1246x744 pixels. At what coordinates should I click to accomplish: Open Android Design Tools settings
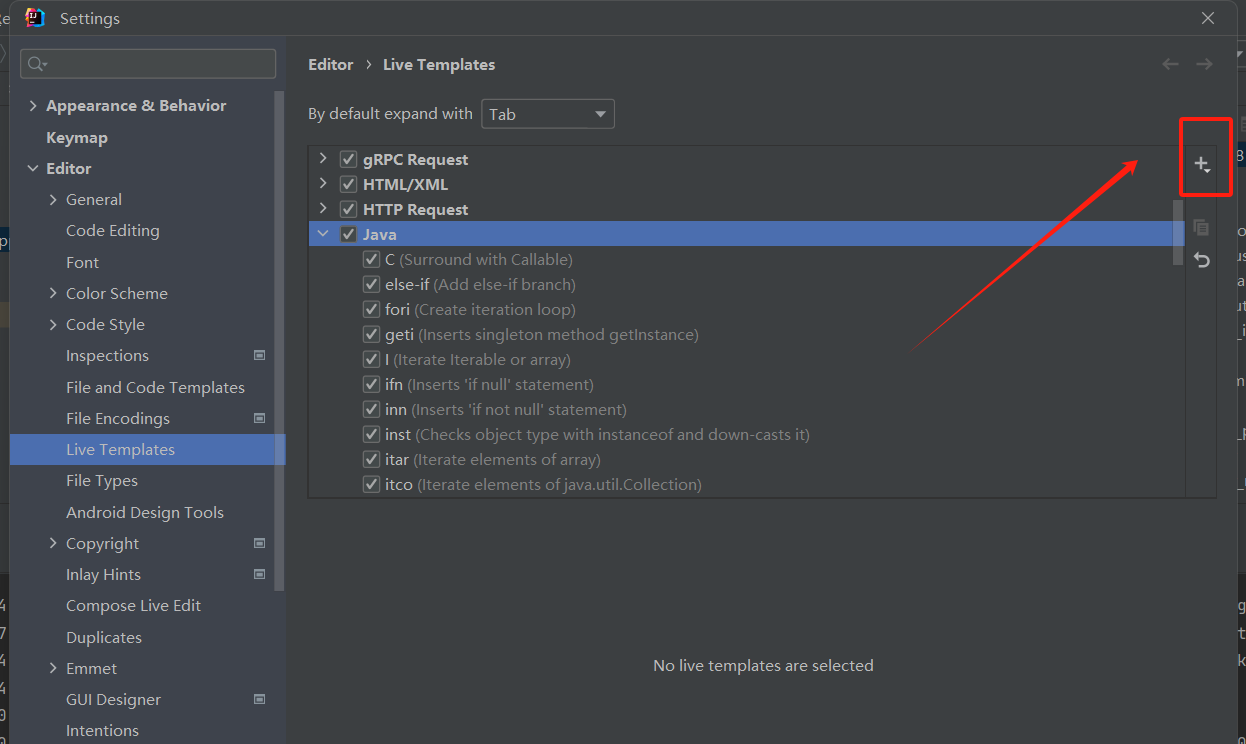click(145, 512)
